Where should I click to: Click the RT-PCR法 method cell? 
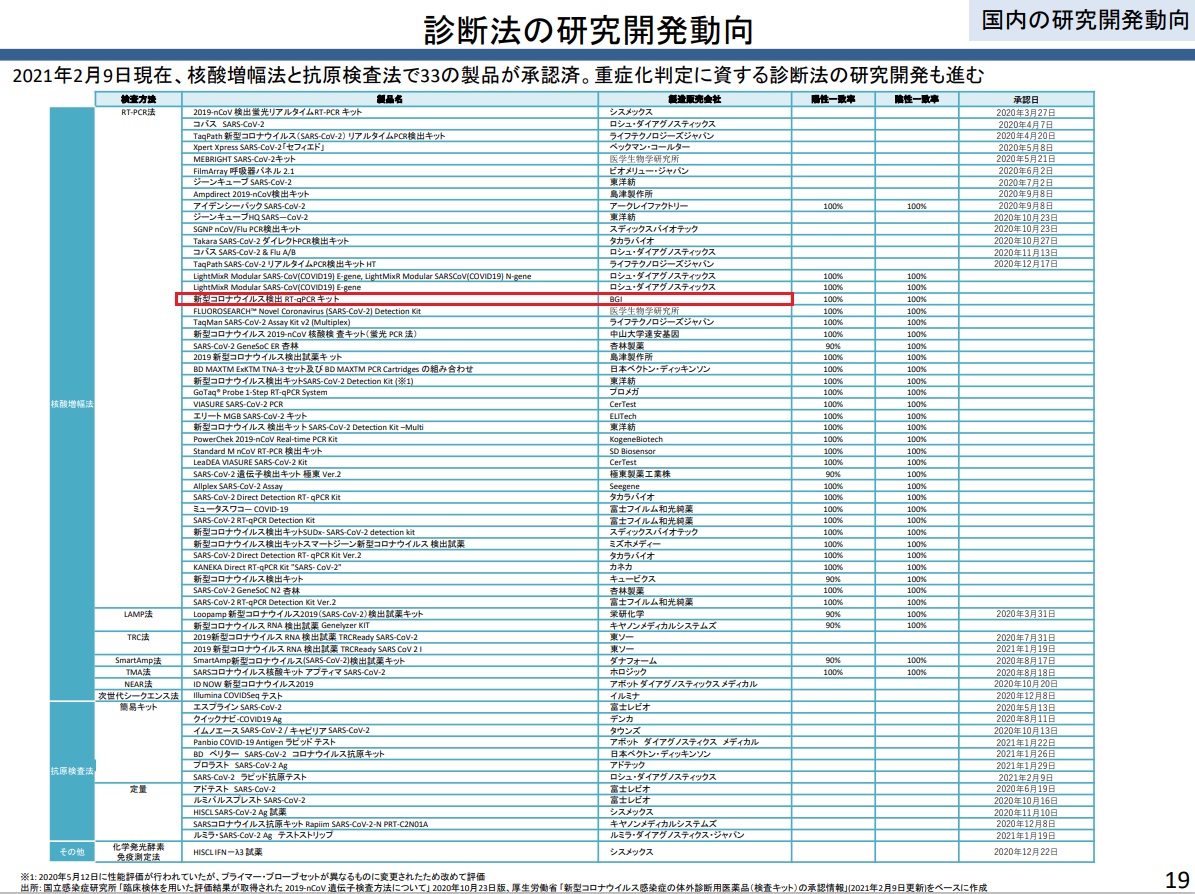coord(138,112)
